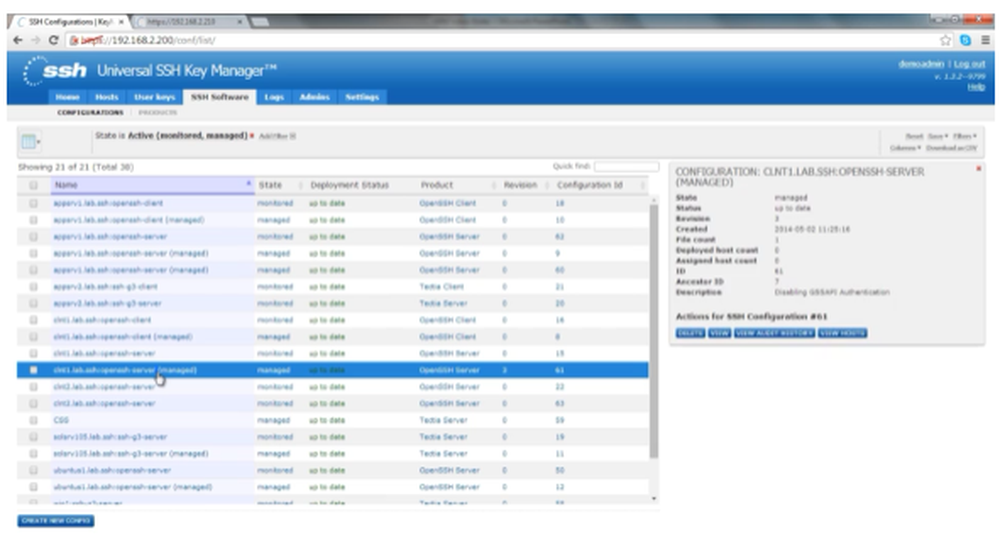1000x538 pixels.
Task: Open the Home tab
Action: click(67, 97)
